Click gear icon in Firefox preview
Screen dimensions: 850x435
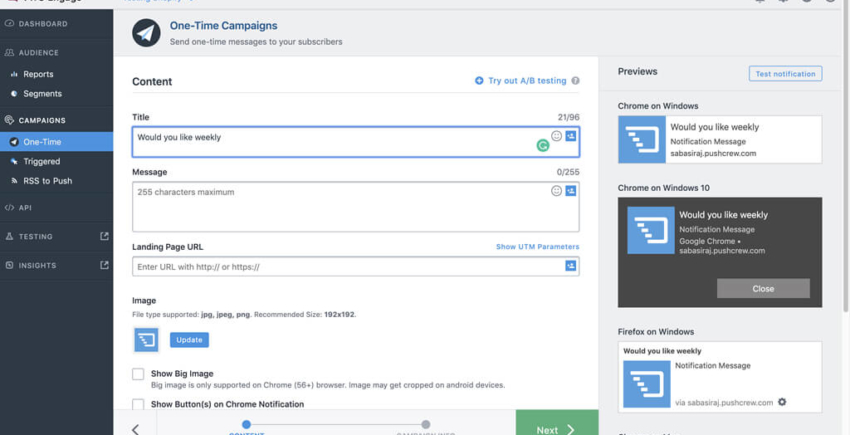click(782, 402)
